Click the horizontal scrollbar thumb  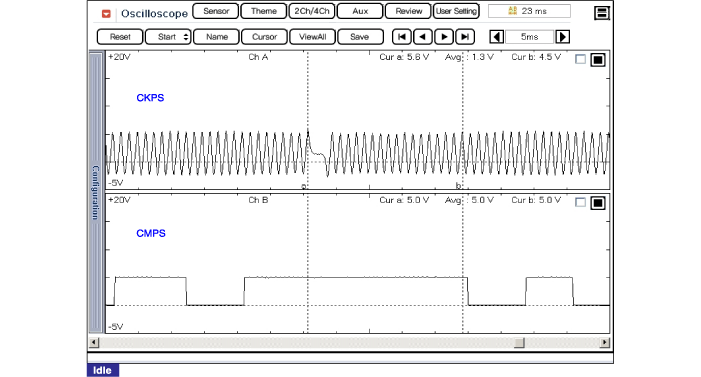519,343
